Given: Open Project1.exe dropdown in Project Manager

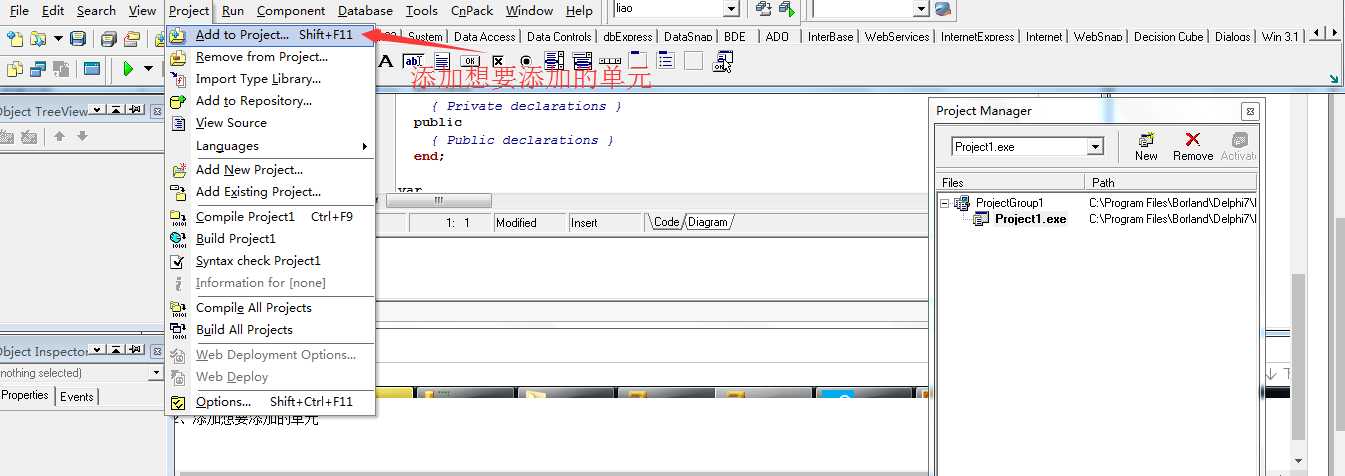Looking at the screenshot, I should pos(1095,147).
